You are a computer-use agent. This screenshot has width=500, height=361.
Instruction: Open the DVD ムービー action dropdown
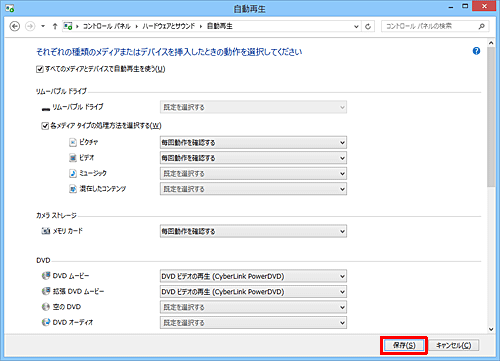[253, 276]
